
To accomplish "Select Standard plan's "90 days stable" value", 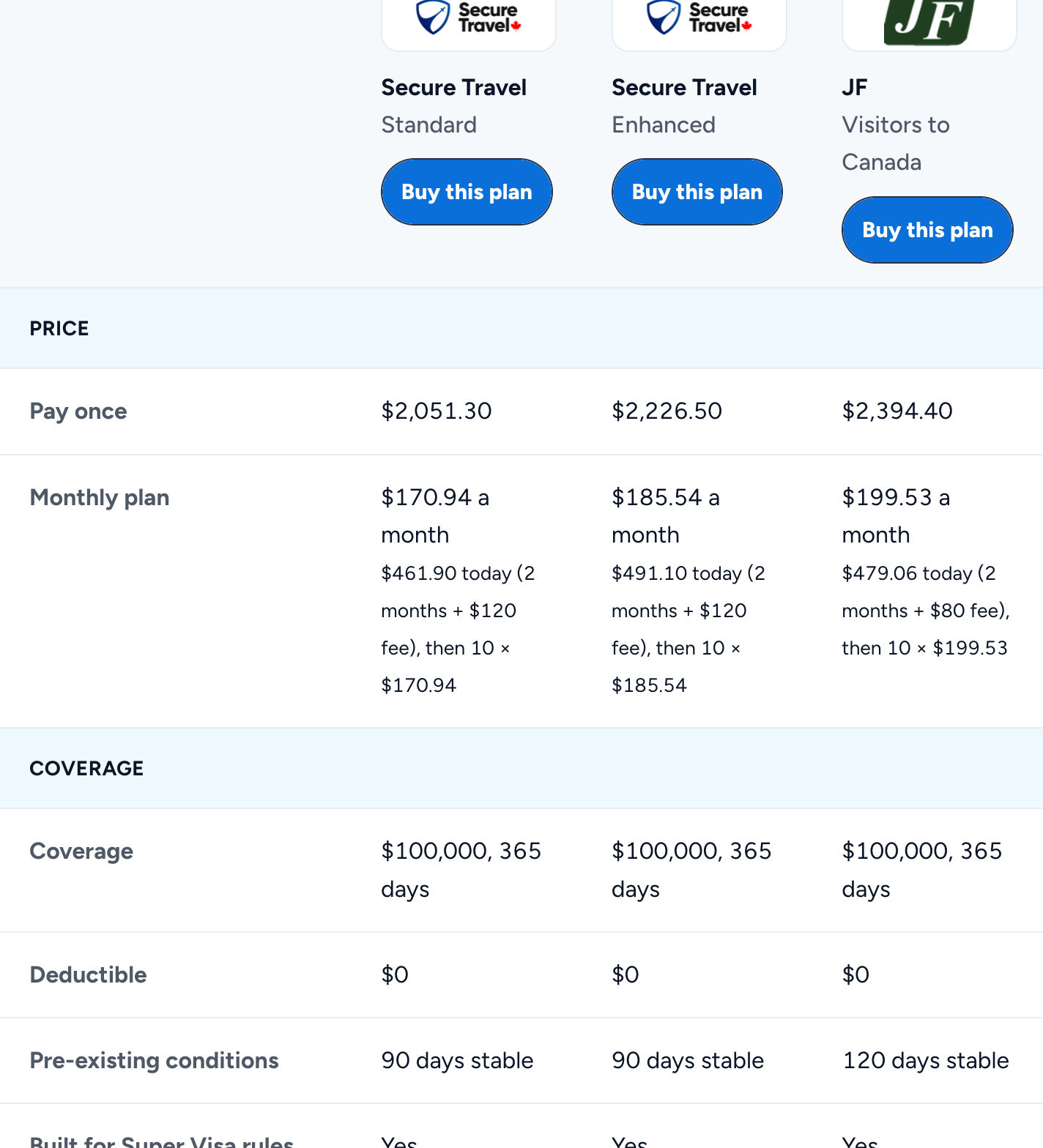I will [x=458, y=1060].
